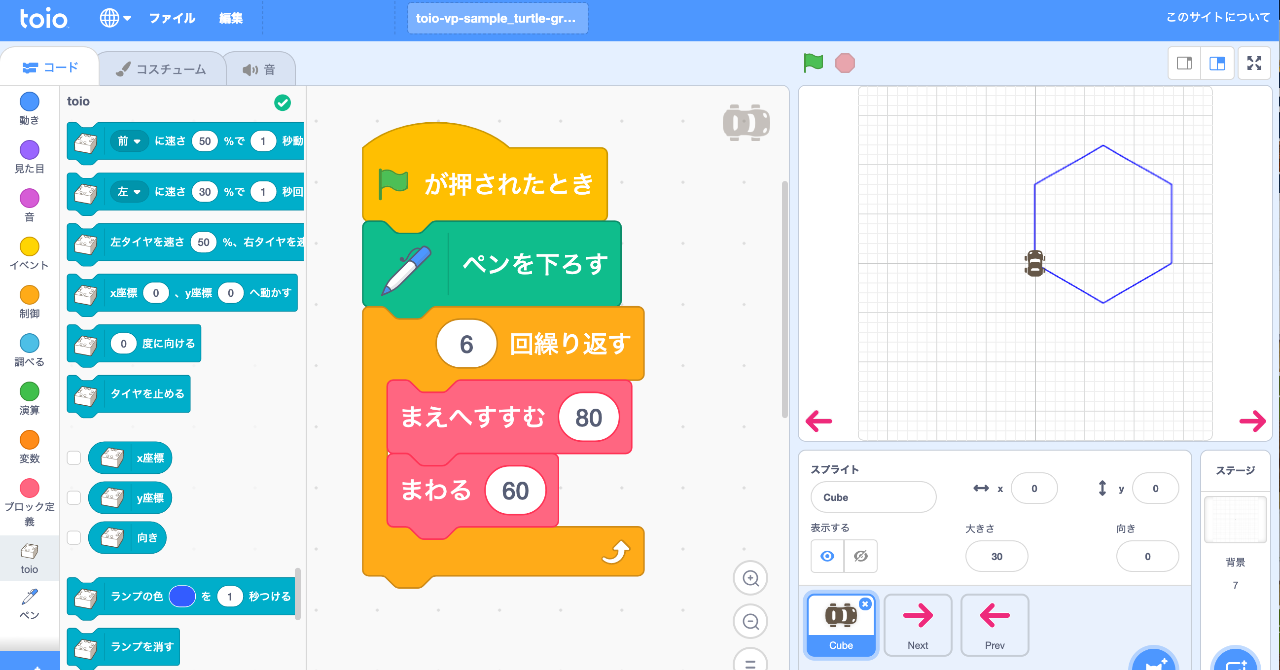
Task: Open the ファイル menu
Action: (x=172, y=18)
